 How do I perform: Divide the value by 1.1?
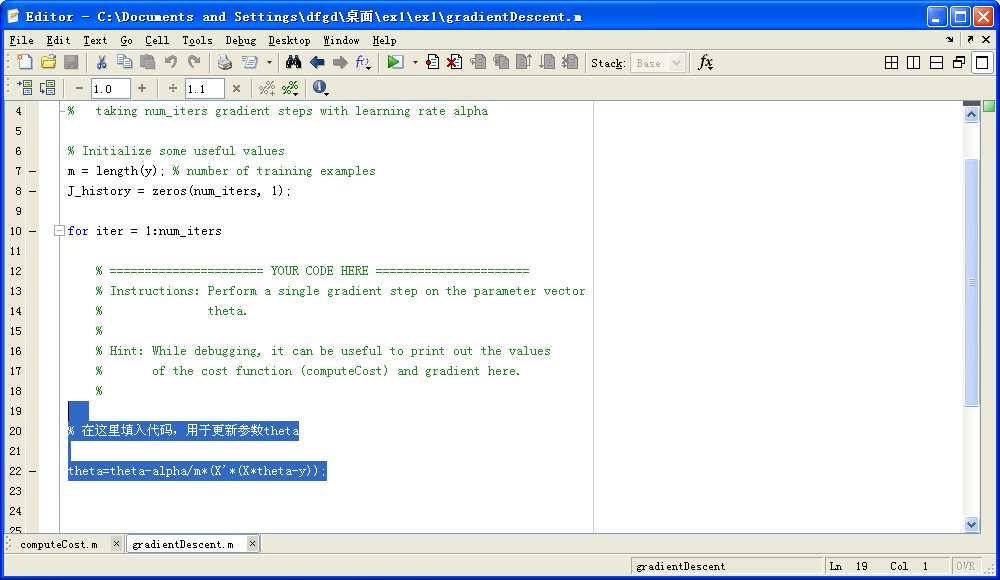point(172,88)
